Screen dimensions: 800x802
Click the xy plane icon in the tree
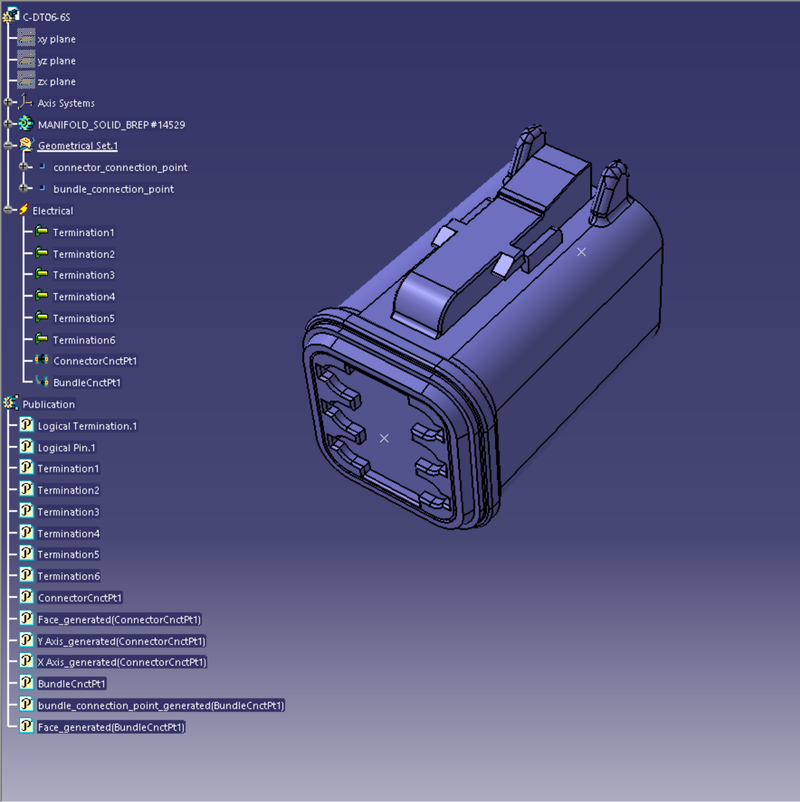[x=26, y=39]
